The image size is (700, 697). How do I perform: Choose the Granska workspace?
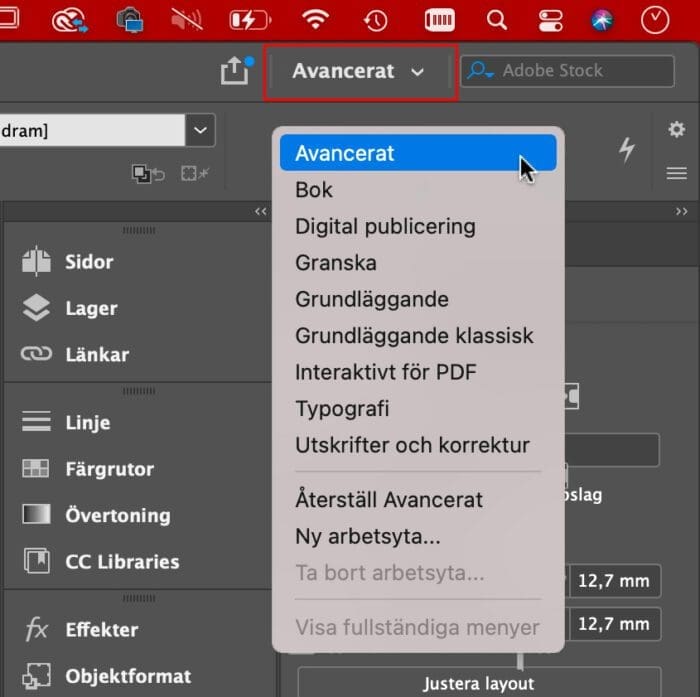click(x=418, y=263)
